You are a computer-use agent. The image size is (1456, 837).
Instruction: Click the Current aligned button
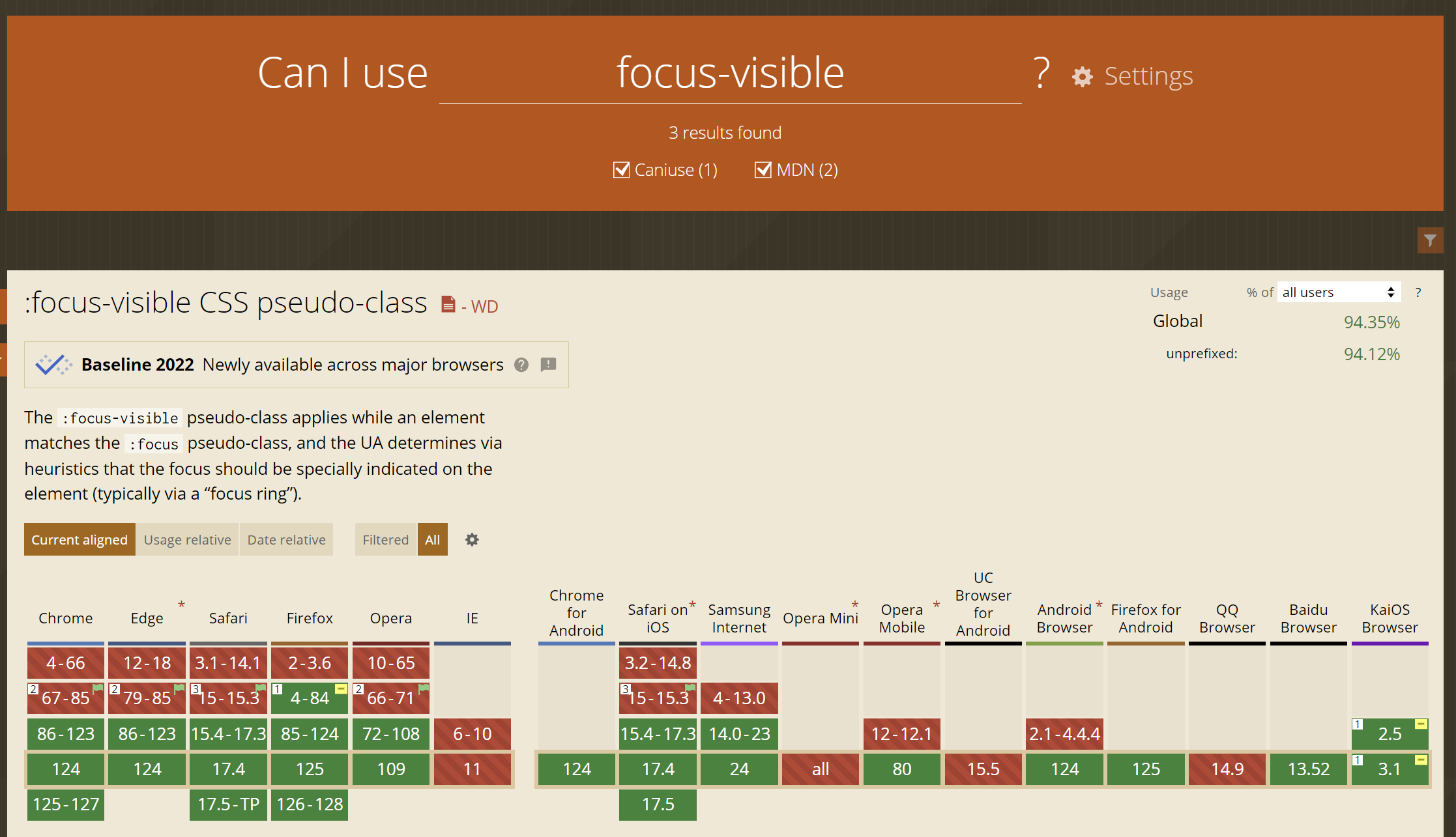[80, 539]
